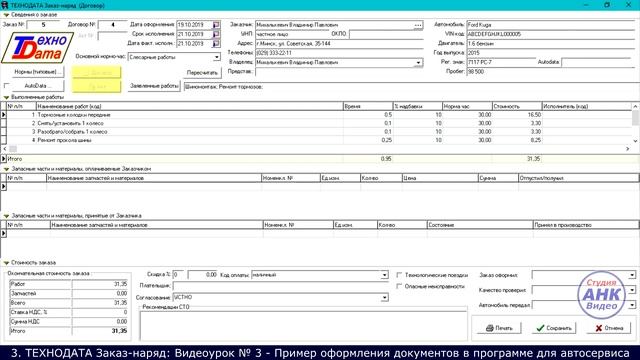Click Исполнитель (код) column header

point(587,106)
